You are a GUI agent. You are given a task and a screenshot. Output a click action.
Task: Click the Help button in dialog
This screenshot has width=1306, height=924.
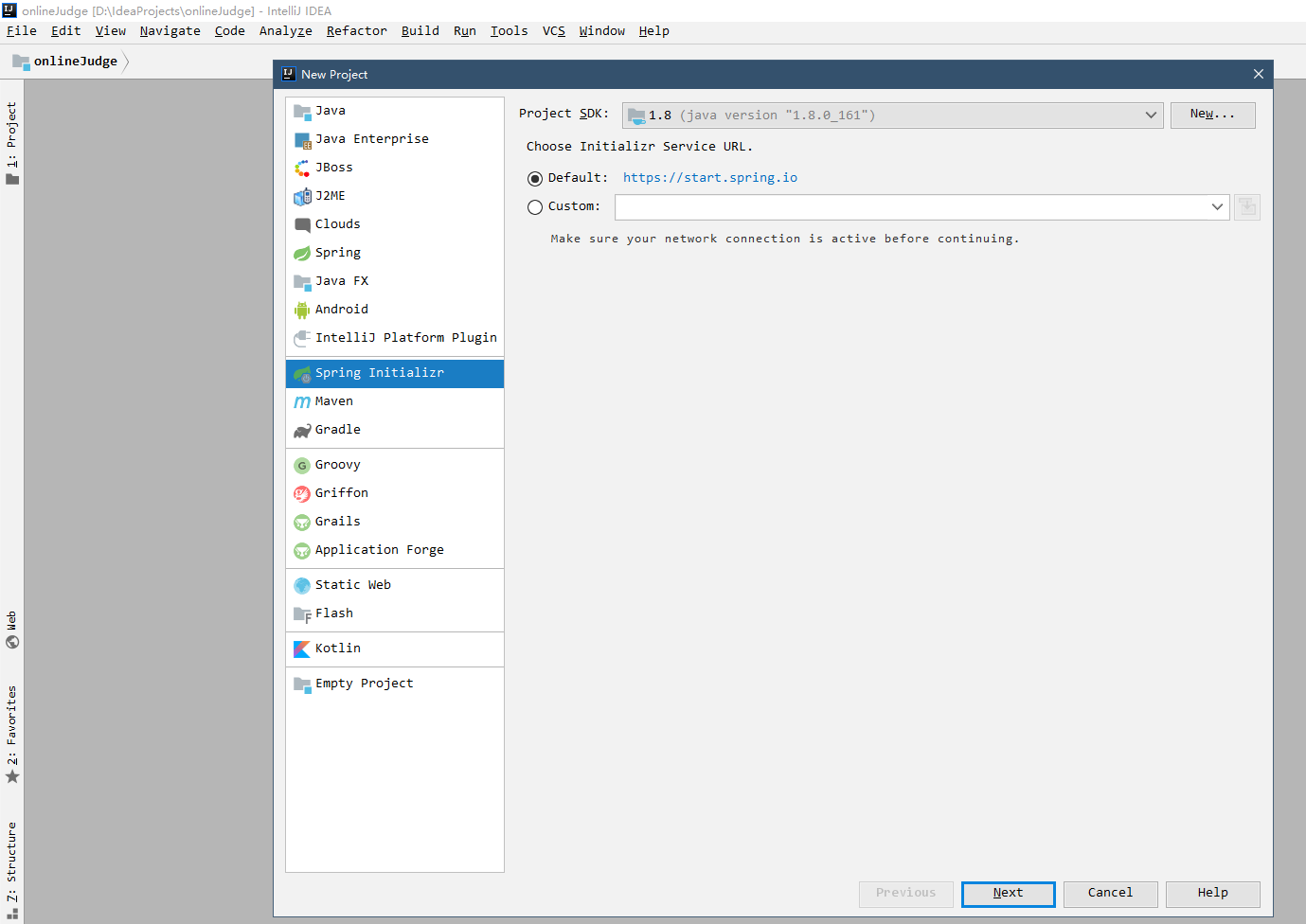tap(1212, 894)
